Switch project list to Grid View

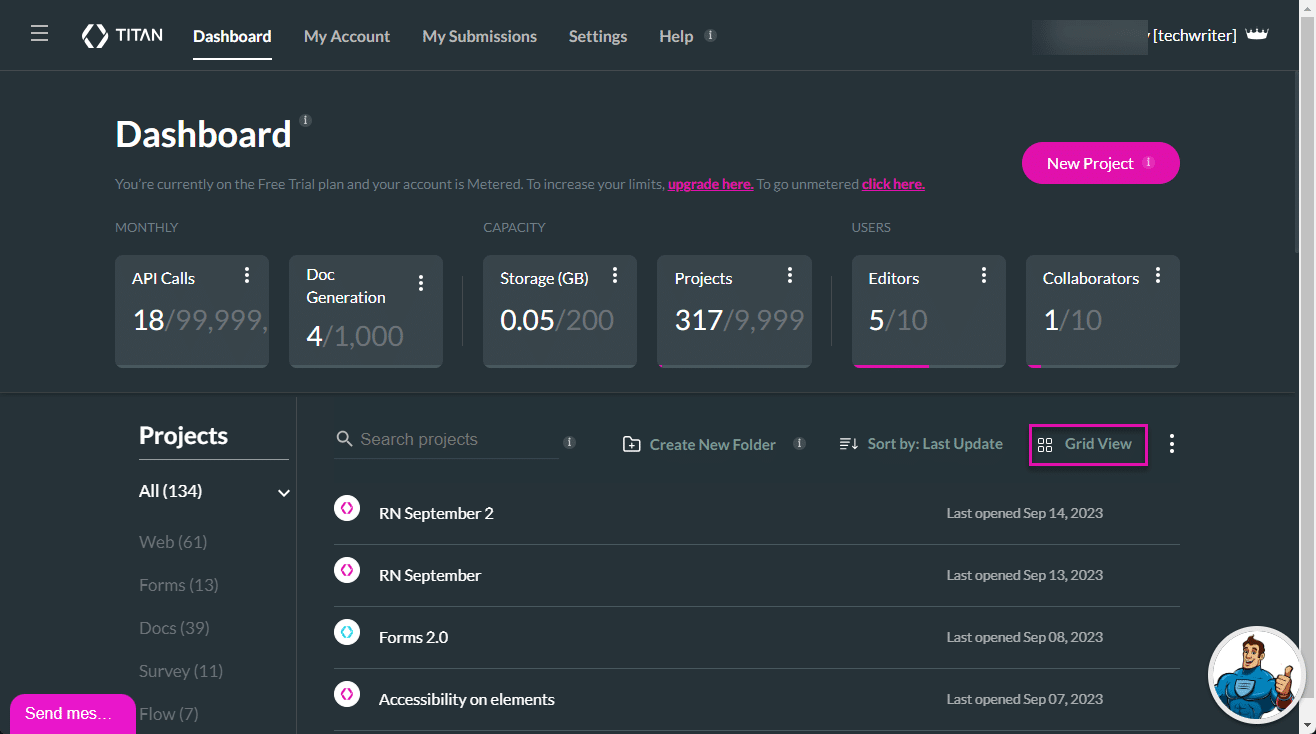click(1088, 444)
